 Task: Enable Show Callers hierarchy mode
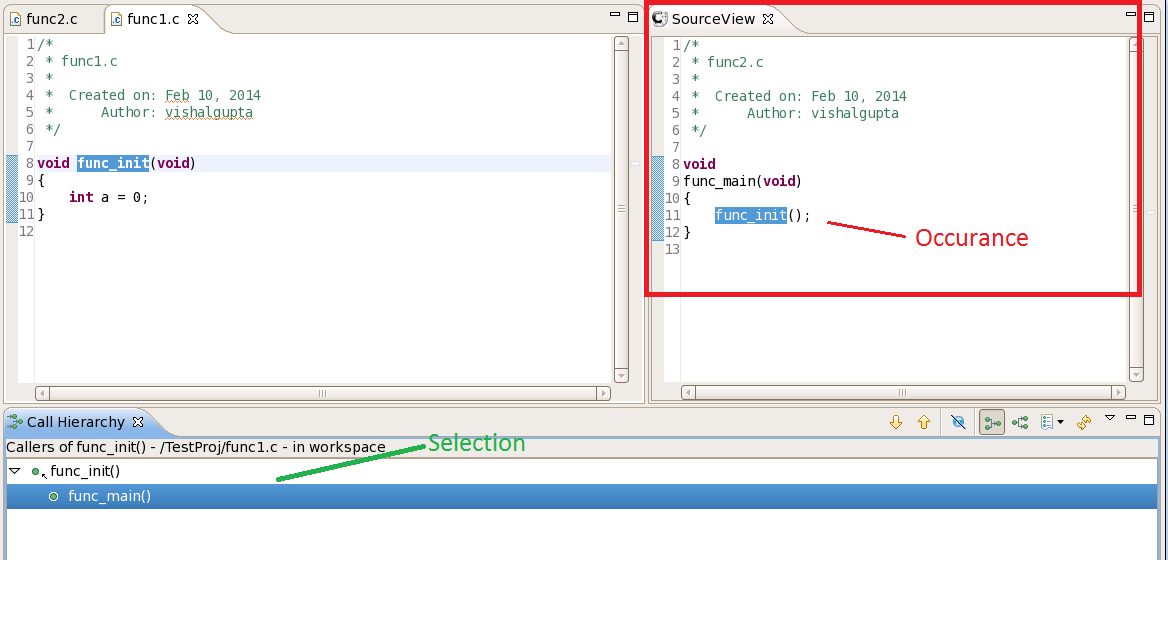[992, 423]
